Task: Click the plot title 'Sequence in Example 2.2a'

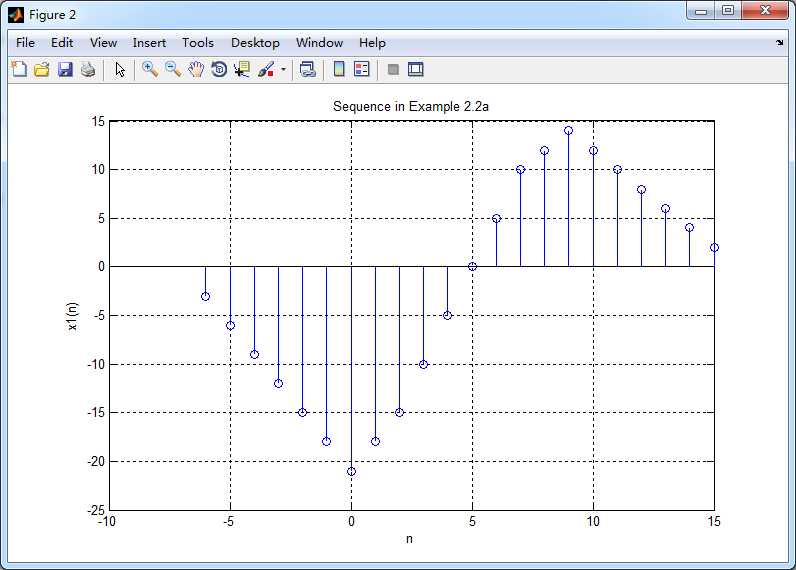Action: point(411,106)
